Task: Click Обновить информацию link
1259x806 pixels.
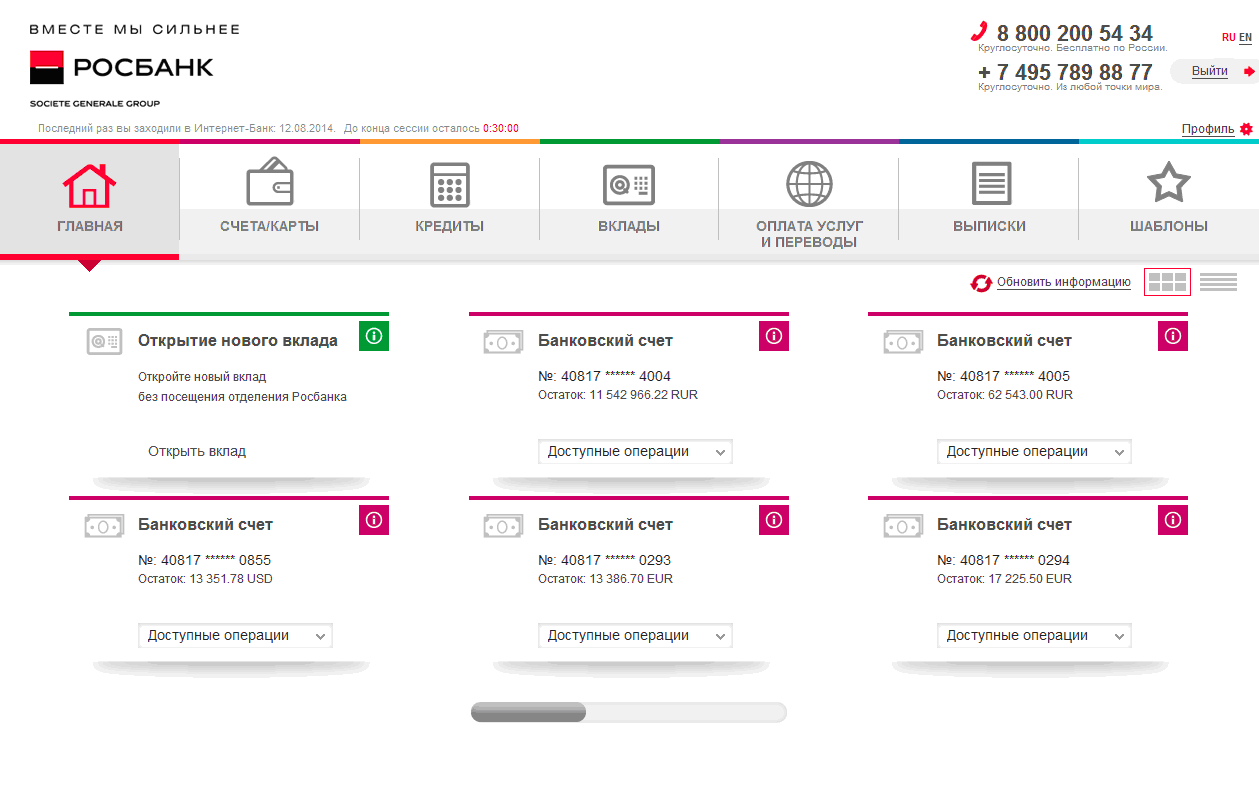Action: tap(1063, 283)
